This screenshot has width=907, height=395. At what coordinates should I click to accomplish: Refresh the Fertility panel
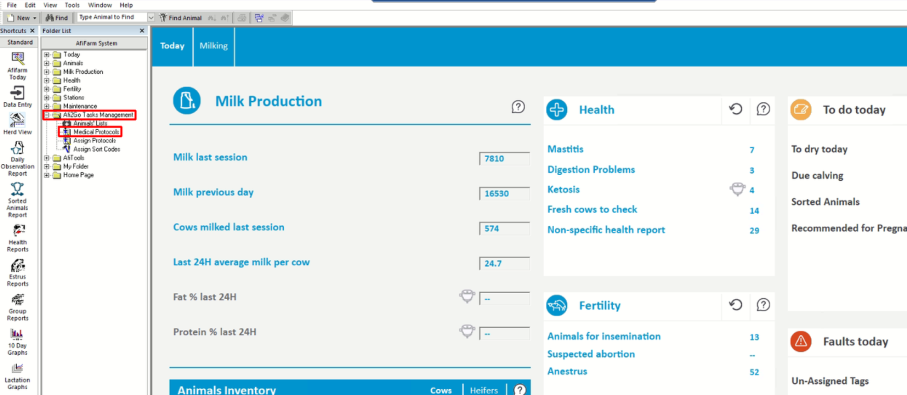coord(735,304)
